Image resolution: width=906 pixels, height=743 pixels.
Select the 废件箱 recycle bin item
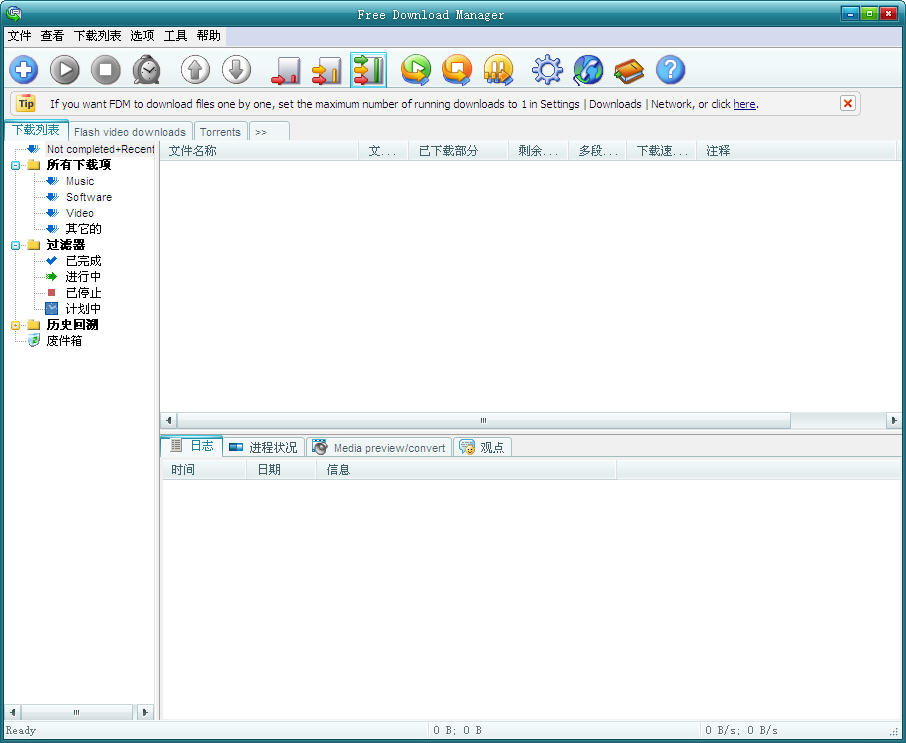[x=64, y=341]
